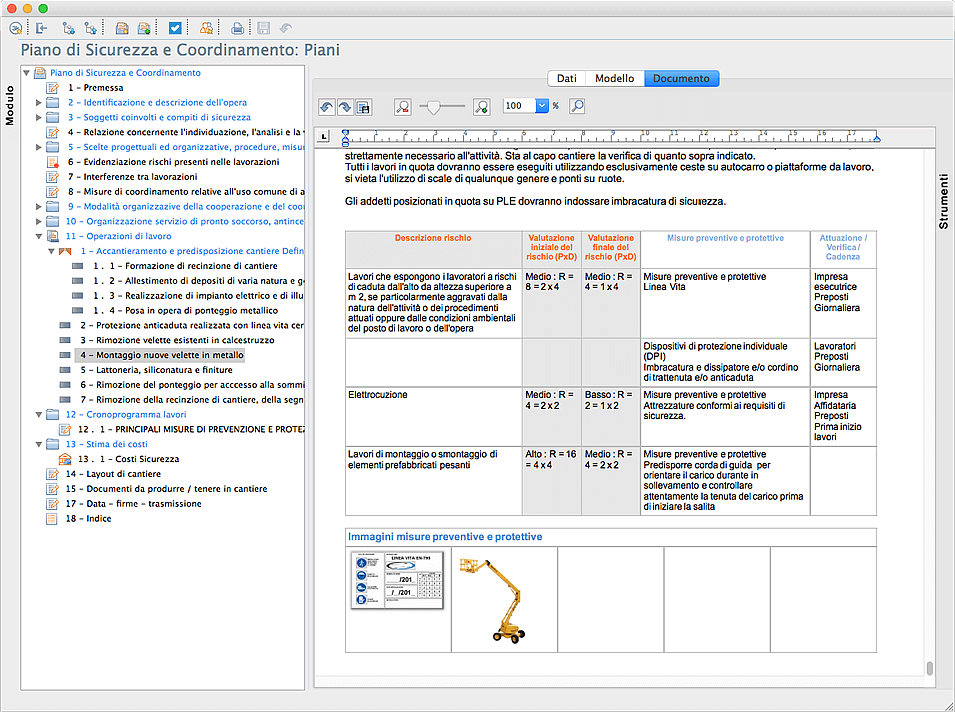Screen dimensions: 955x712
Task: Click the archive box icon with green plus
Action: click(144, 28)
